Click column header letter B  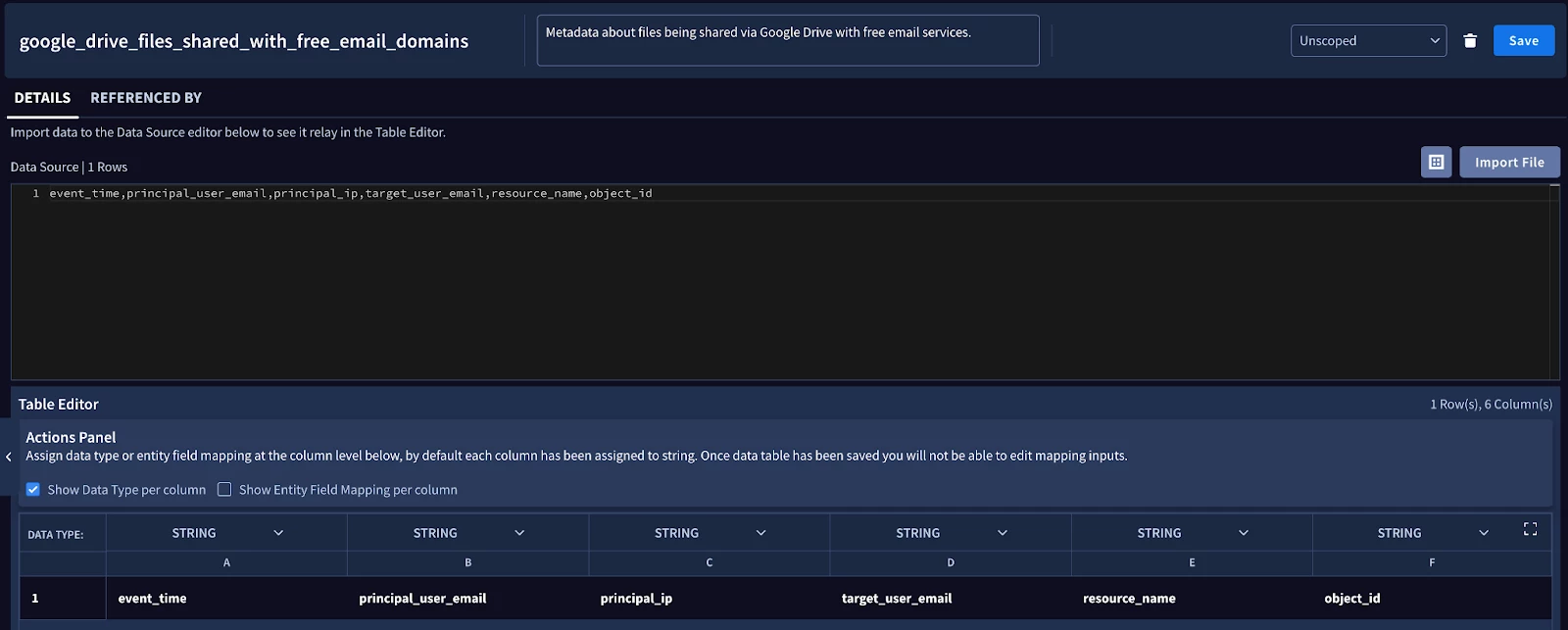pos(467,562)
